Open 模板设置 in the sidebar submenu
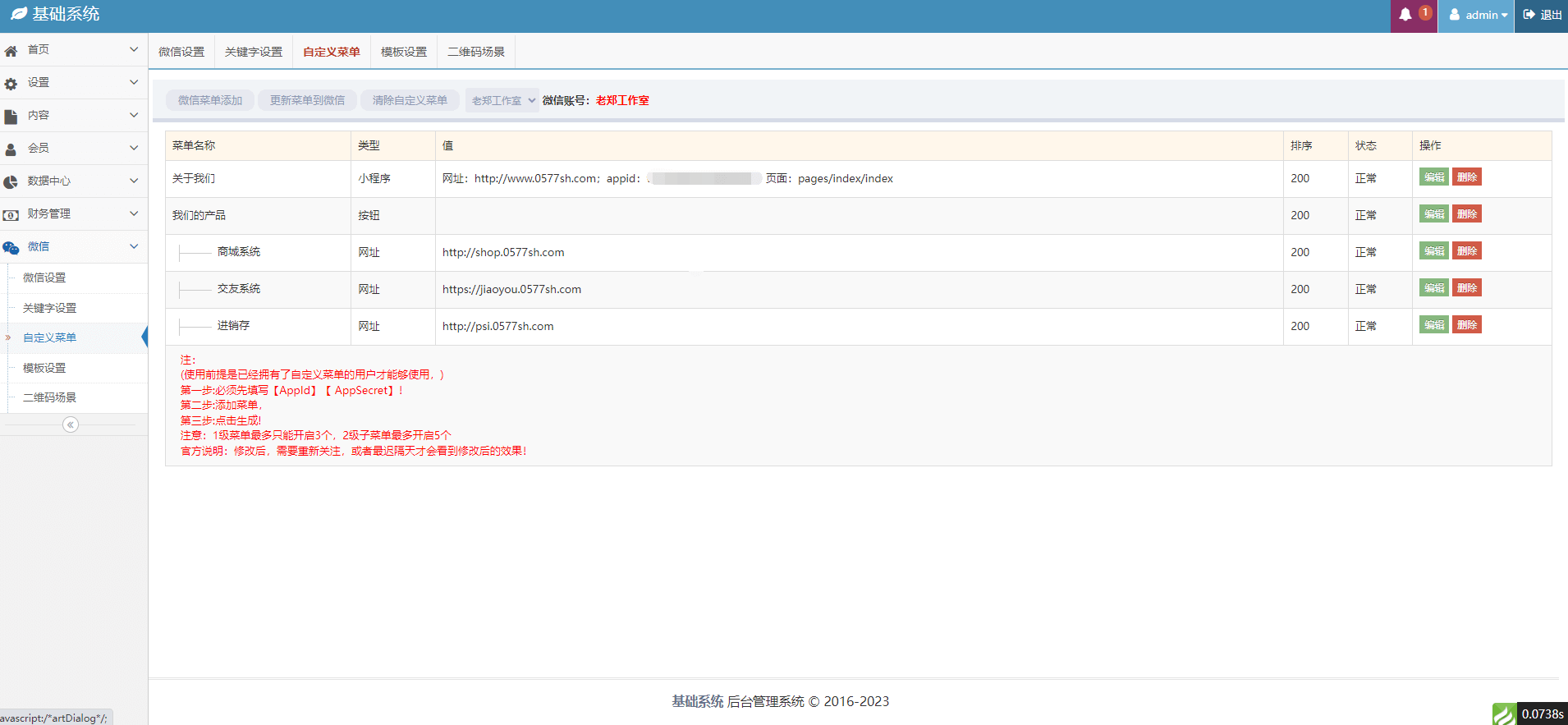This screenshot has width=1568, height=725. click(x=44, y=368)
